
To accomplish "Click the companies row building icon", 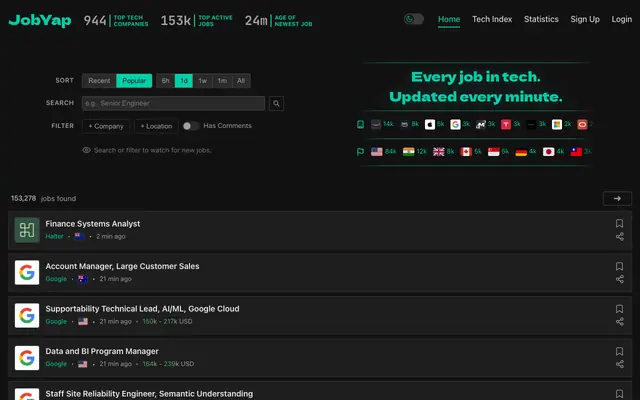I will coord(360,124).
